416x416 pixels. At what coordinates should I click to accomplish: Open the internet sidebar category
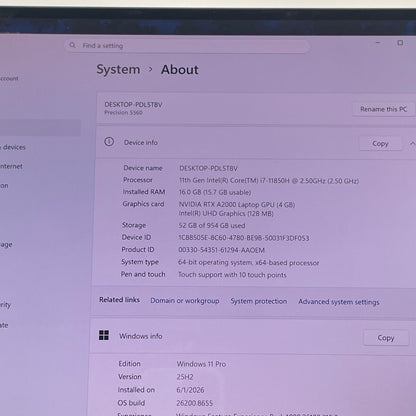pos(11,166)
